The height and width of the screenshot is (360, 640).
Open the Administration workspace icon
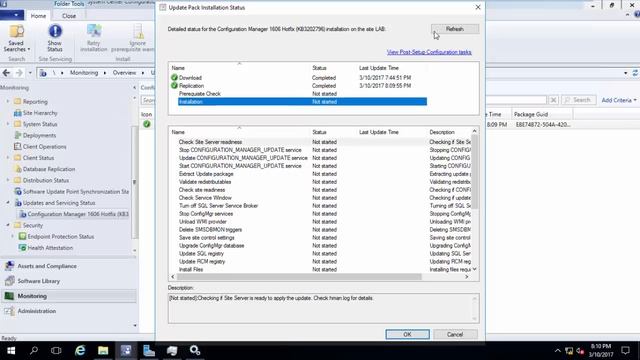pyautogui.click(x=9, y=311)
